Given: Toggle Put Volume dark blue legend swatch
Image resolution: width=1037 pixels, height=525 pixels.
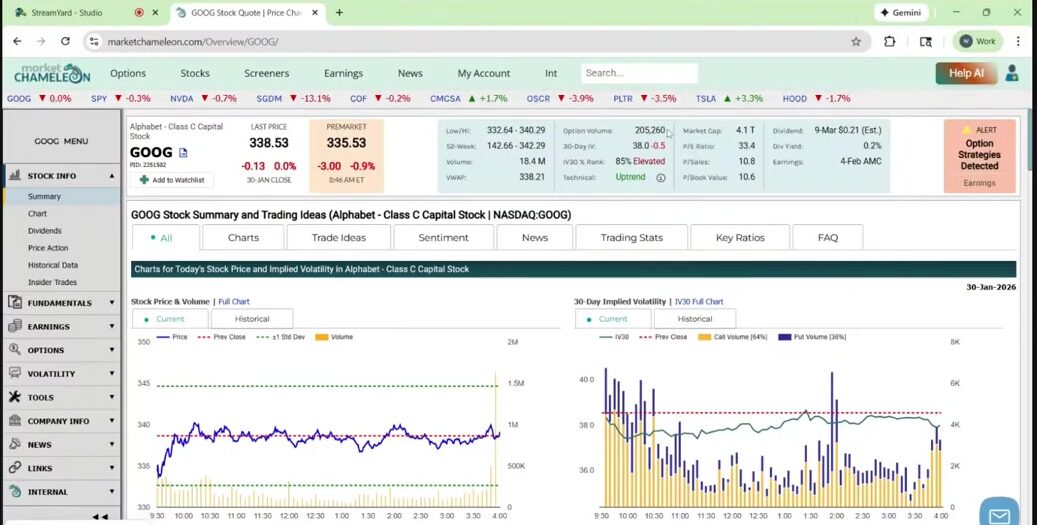Looking at the screenshot, I should 785,337.
